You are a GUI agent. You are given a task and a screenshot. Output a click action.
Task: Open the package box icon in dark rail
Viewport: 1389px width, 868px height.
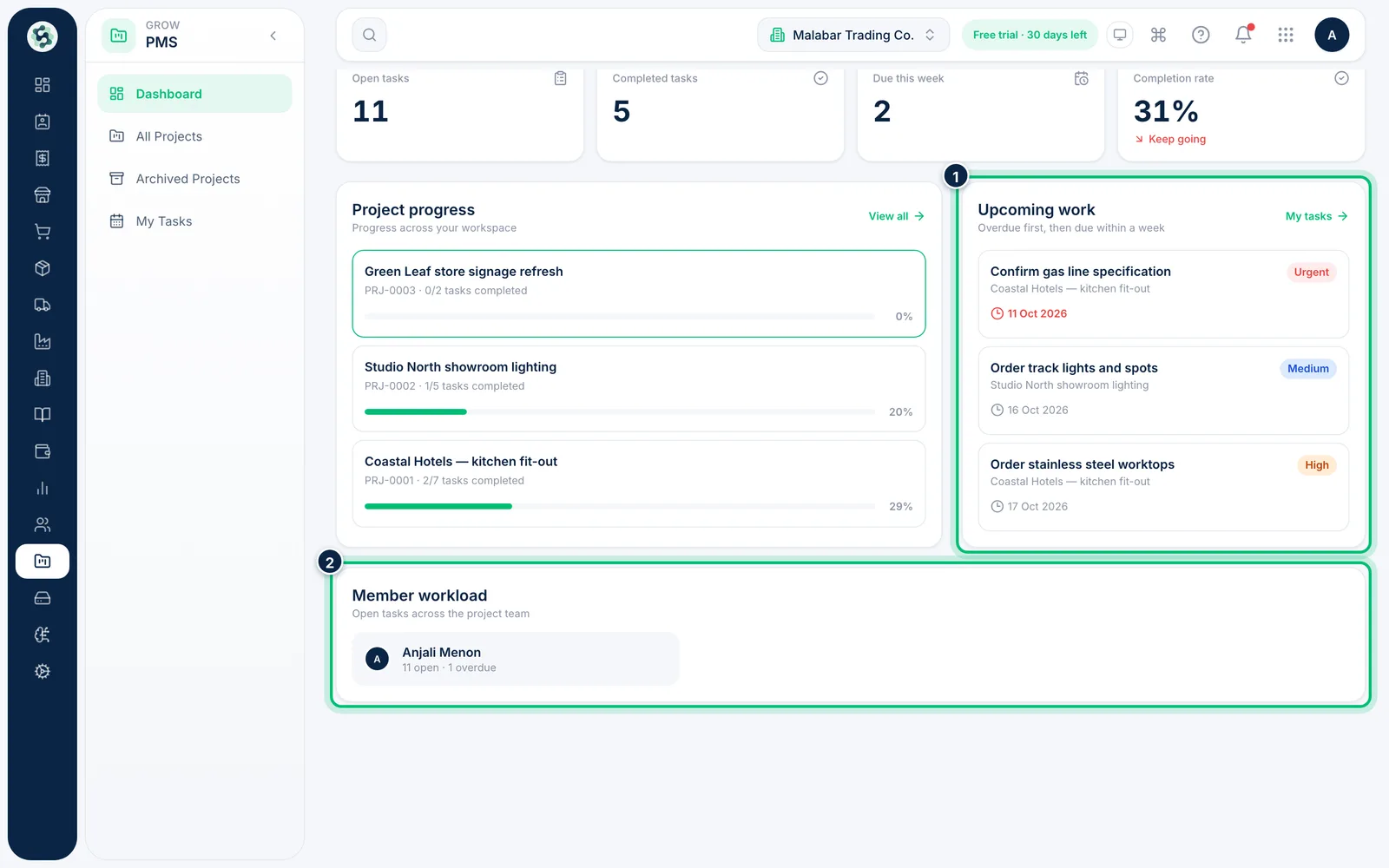[42, 268]
